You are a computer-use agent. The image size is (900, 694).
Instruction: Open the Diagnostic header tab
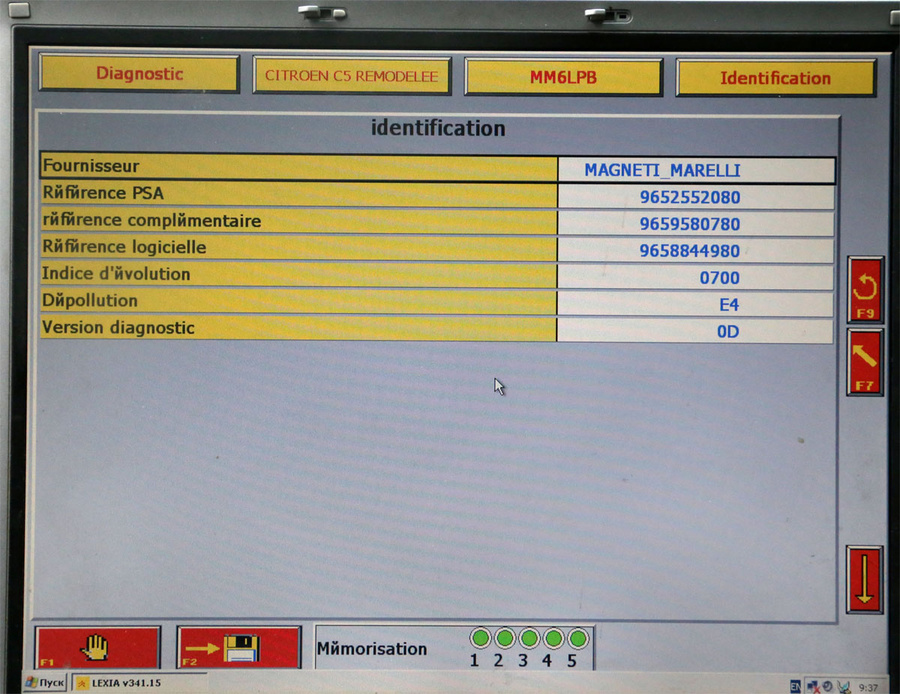tap(139, 73)
